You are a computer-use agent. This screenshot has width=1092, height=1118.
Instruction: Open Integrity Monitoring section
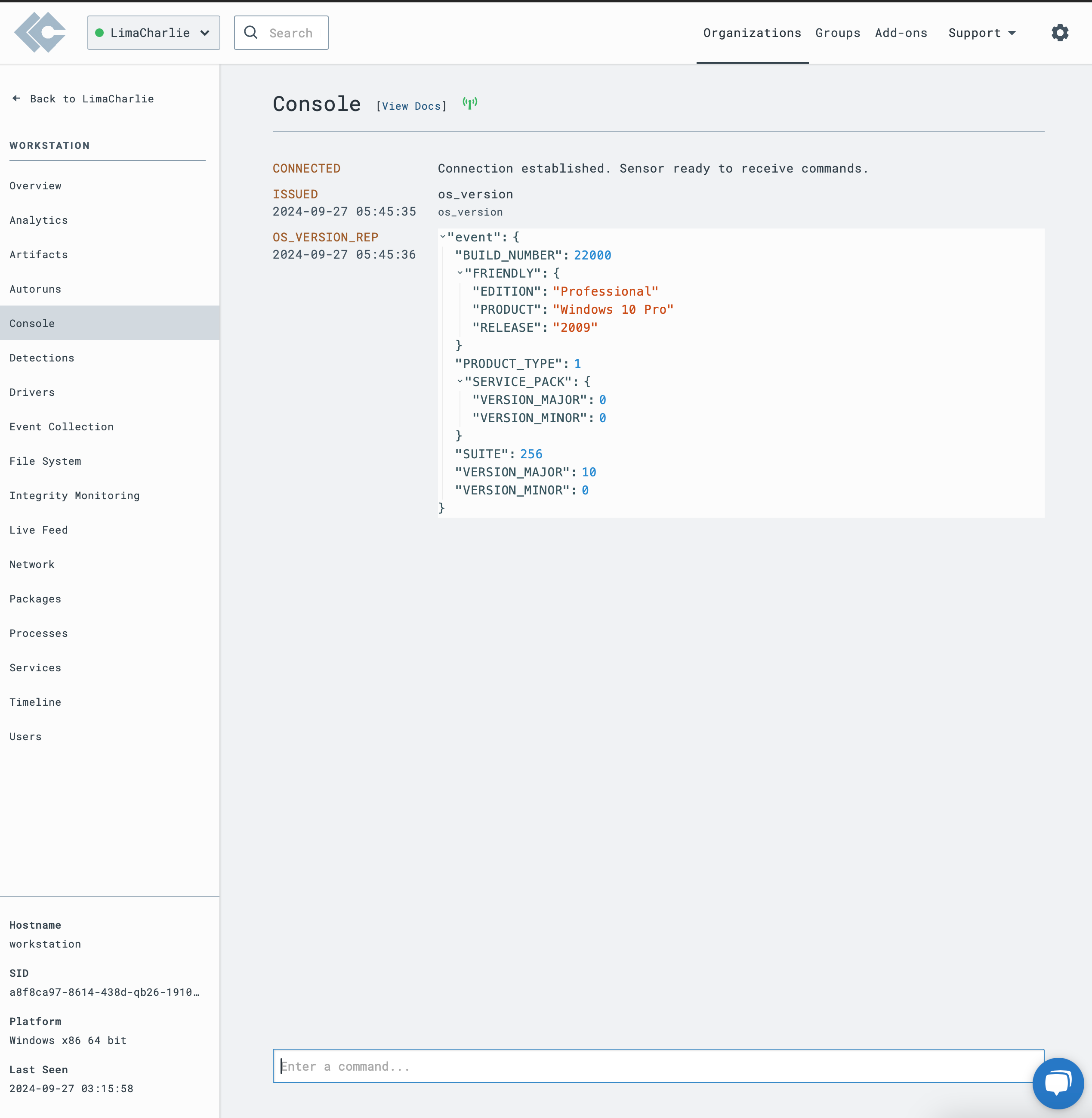[x=75, y=494]
